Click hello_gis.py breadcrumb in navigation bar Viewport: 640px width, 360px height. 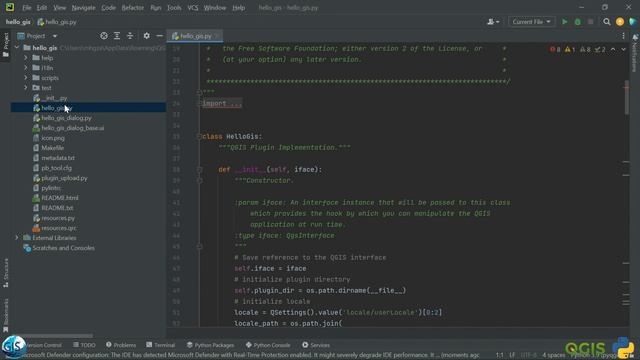coord(57,22)
